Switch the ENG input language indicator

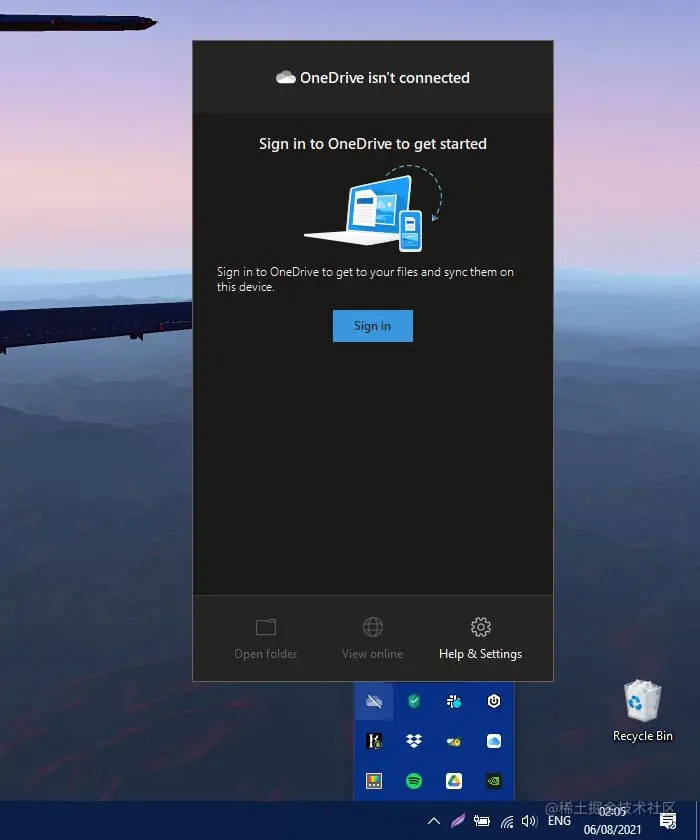(x=559, y=821)
